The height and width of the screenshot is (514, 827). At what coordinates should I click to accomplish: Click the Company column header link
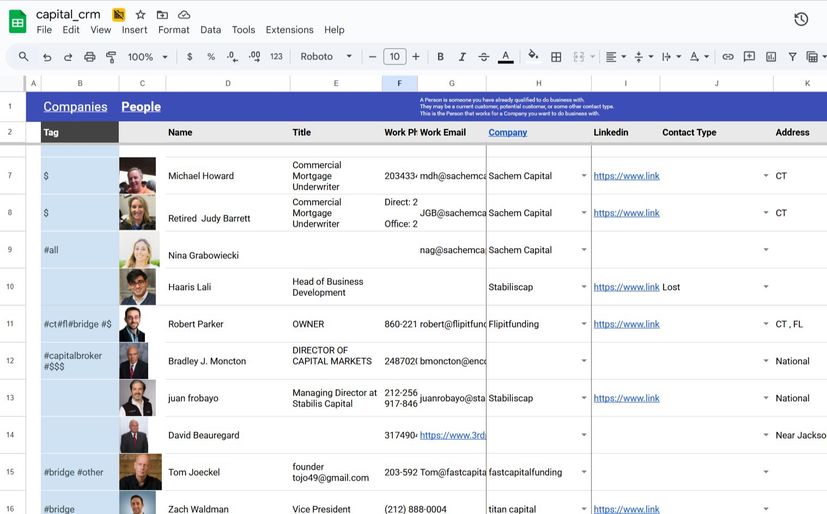[507, 132]
